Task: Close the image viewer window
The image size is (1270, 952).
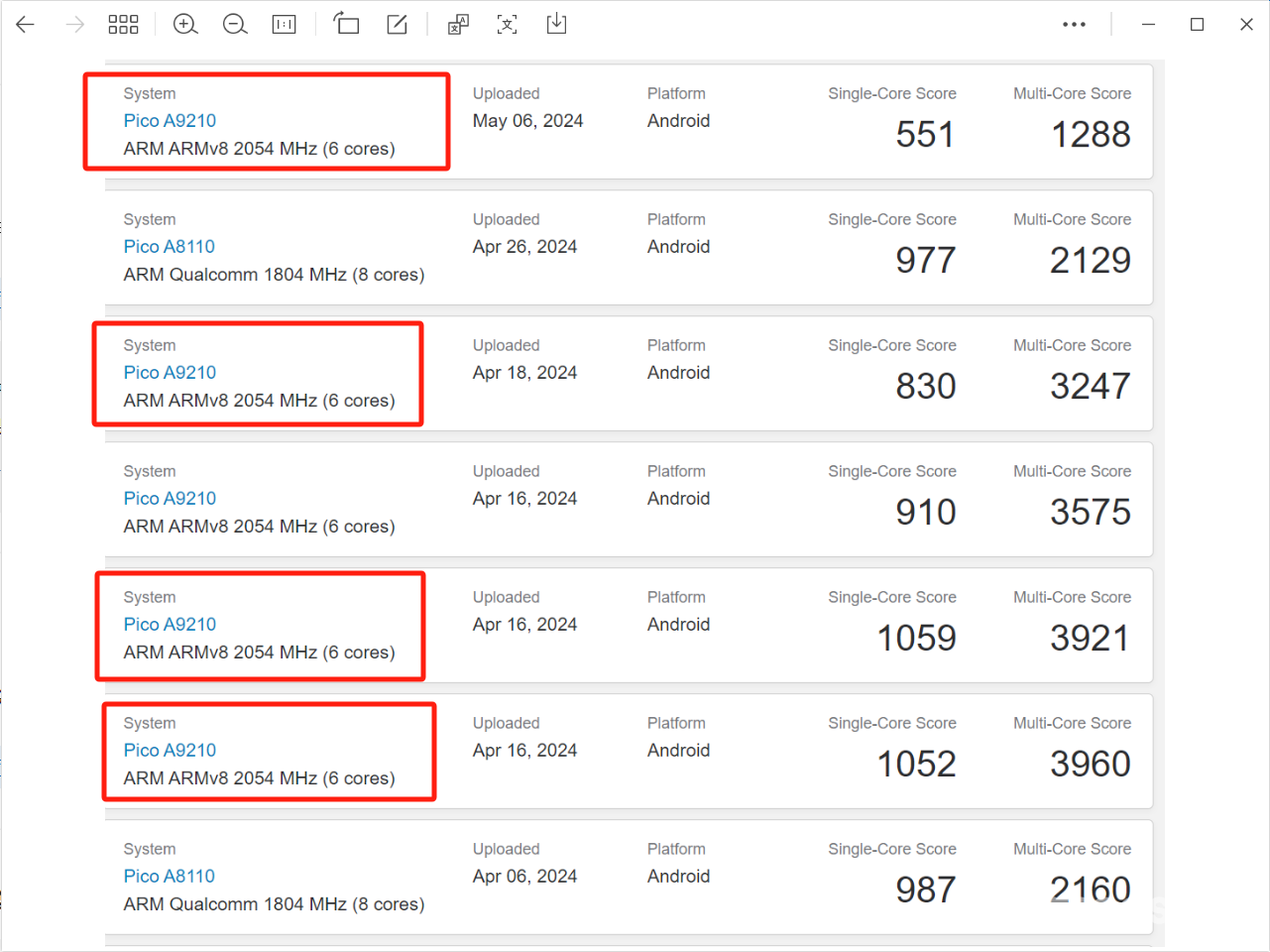Action: 1246,25
